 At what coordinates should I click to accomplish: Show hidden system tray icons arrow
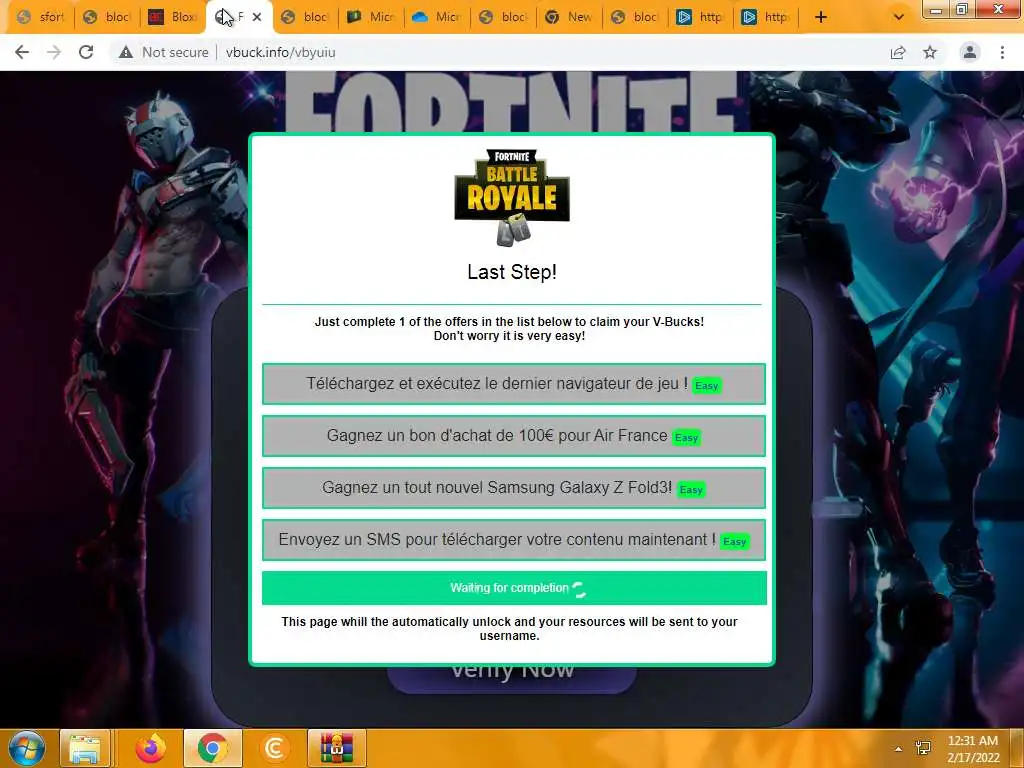pos(899,749)
